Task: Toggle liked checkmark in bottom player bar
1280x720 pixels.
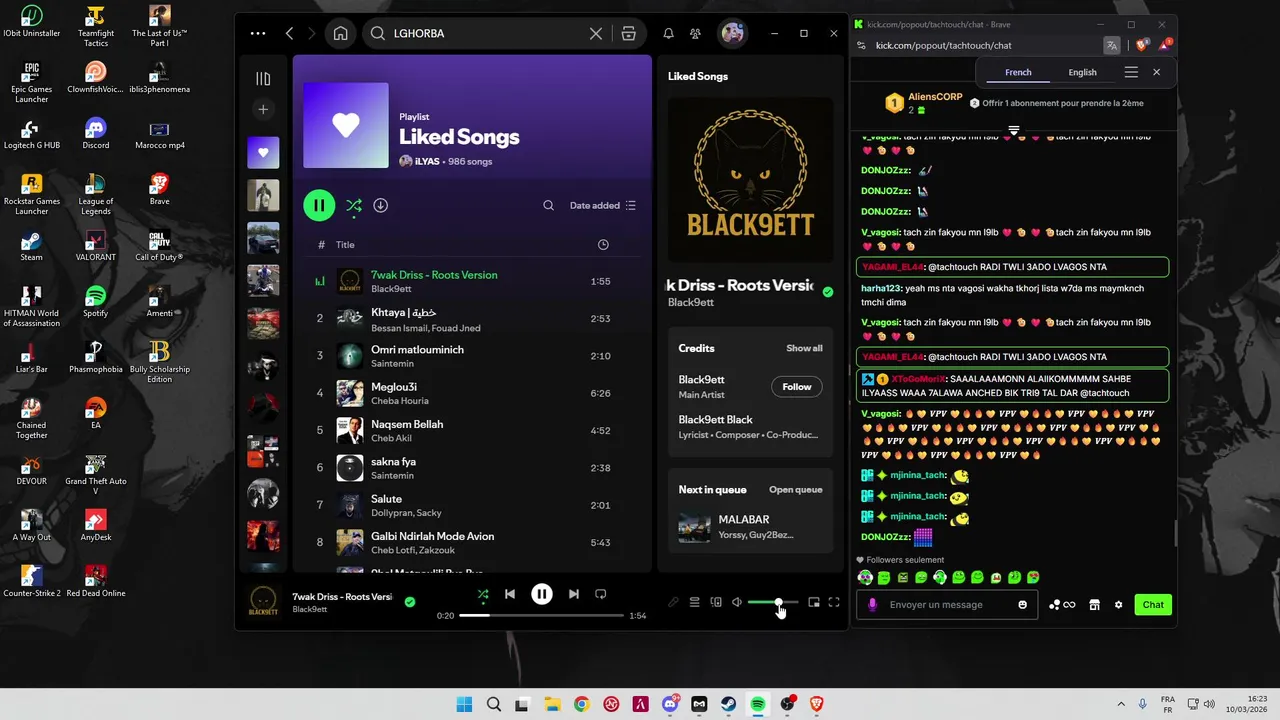Action: (409, 602)
